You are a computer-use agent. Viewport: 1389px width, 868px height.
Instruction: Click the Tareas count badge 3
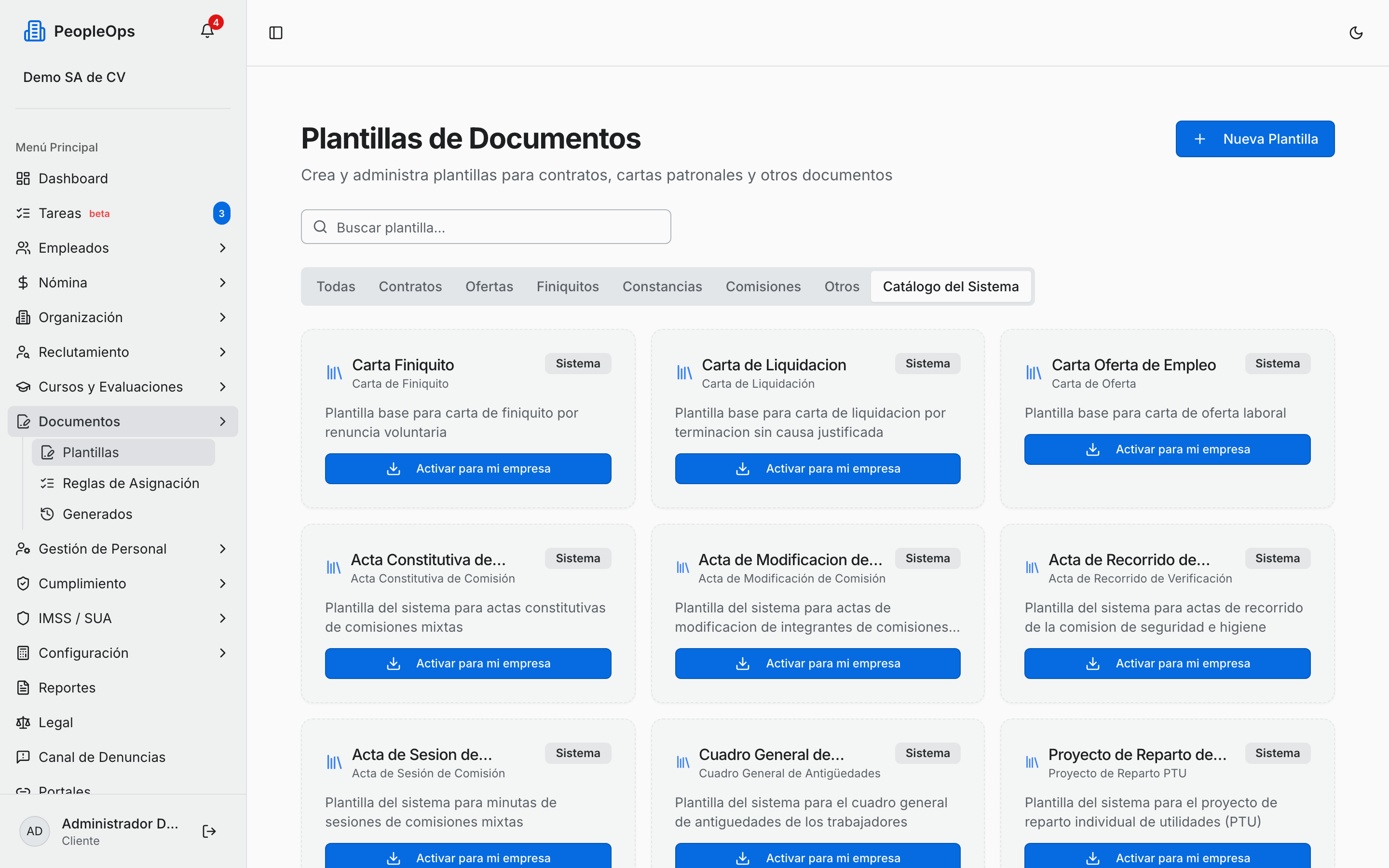click(x=221, y=213)
